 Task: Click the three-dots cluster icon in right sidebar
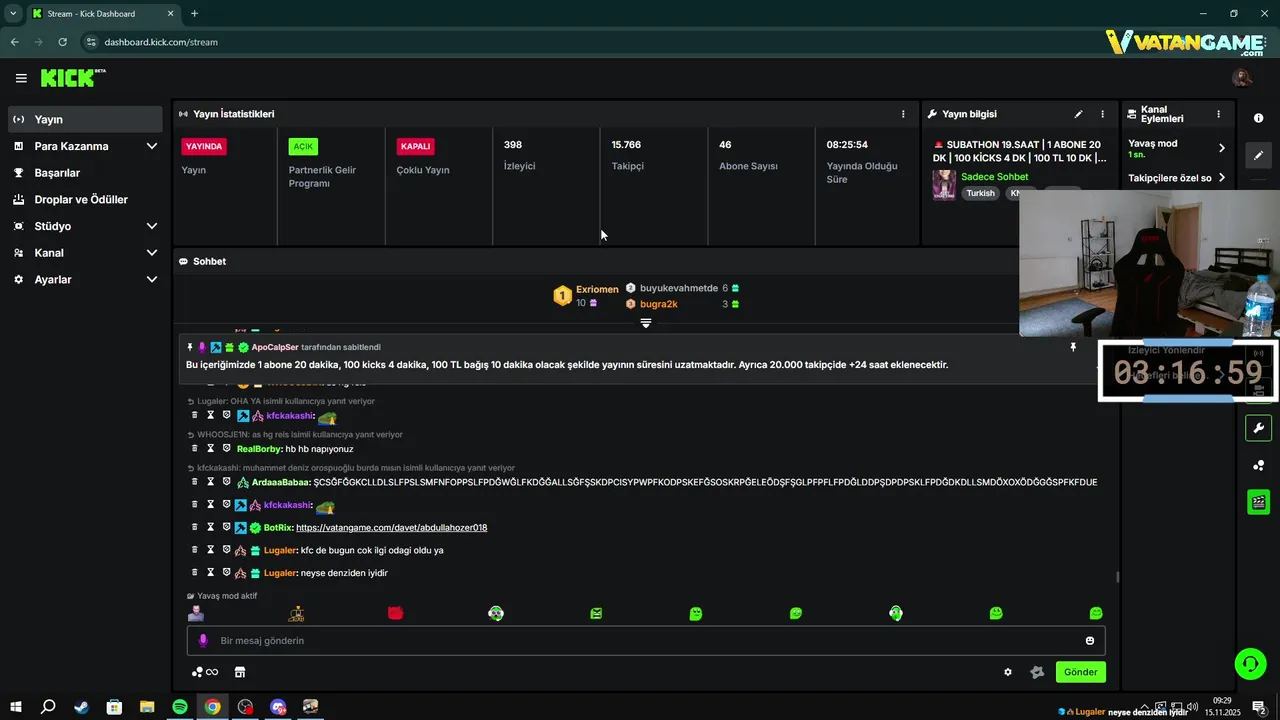click(x=1258, y=465)
